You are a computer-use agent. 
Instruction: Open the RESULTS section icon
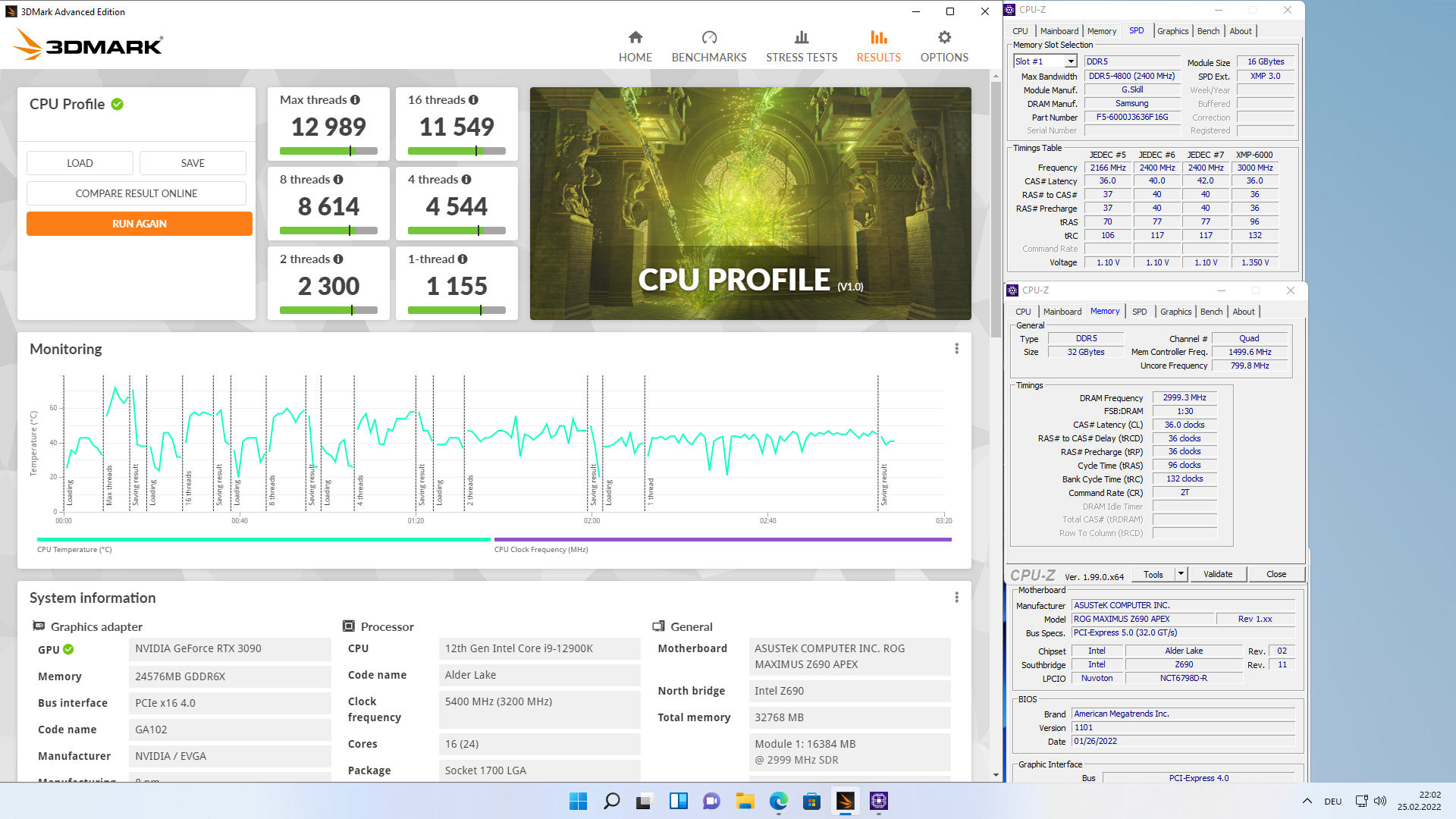click(878, 37)
